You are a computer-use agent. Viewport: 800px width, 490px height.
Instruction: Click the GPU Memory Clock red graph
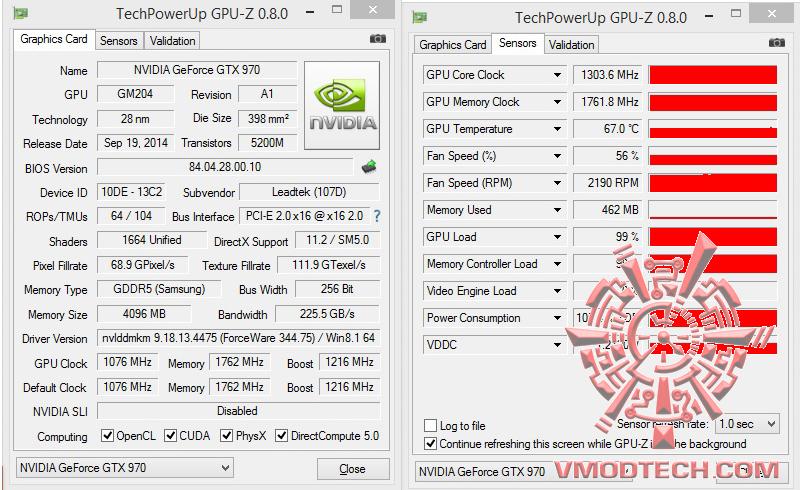[713, 102]
